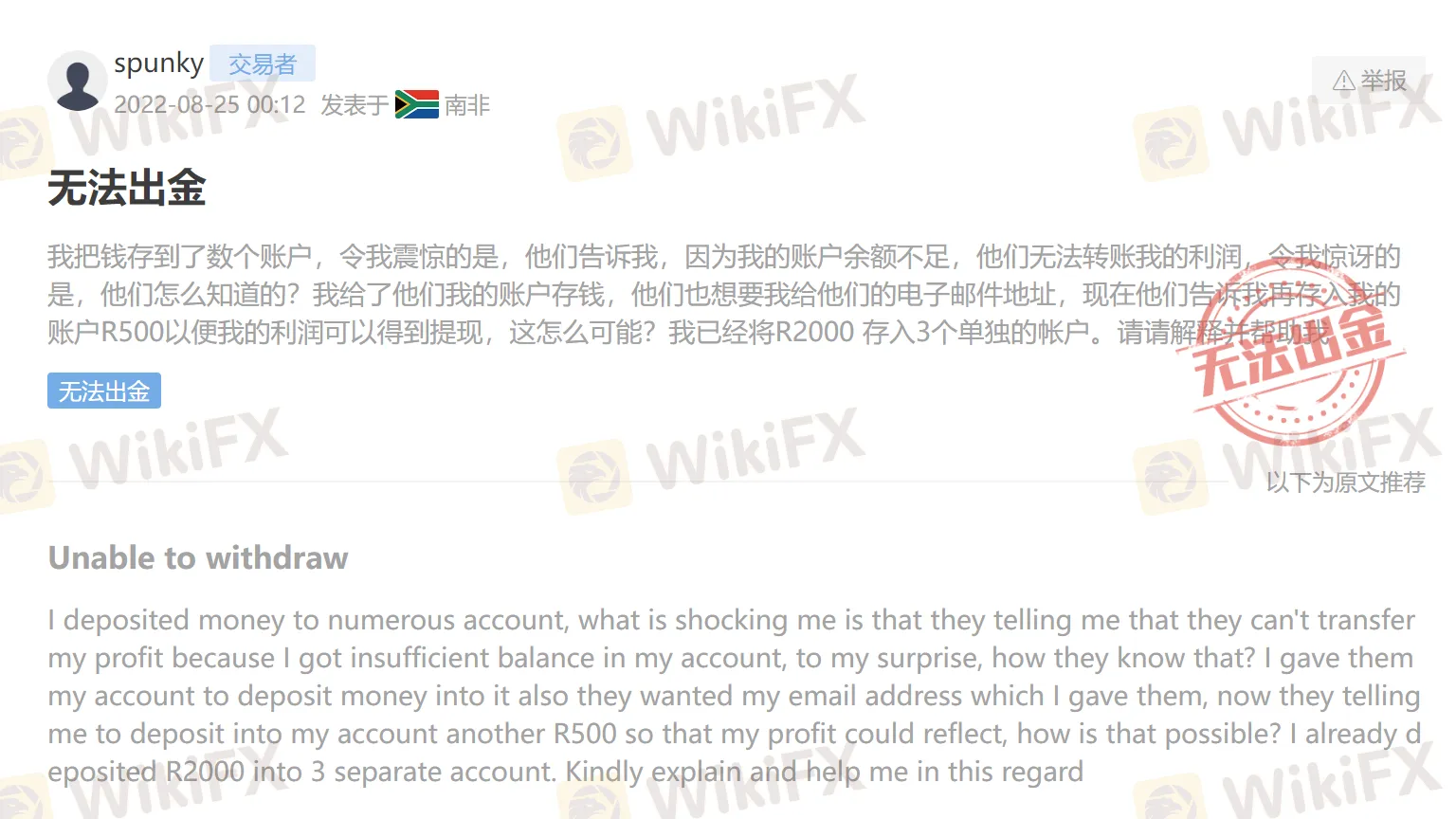Click the WikiFX watermark logo in middle
This screenshot has height=819, width=1456.
[711, 459]
